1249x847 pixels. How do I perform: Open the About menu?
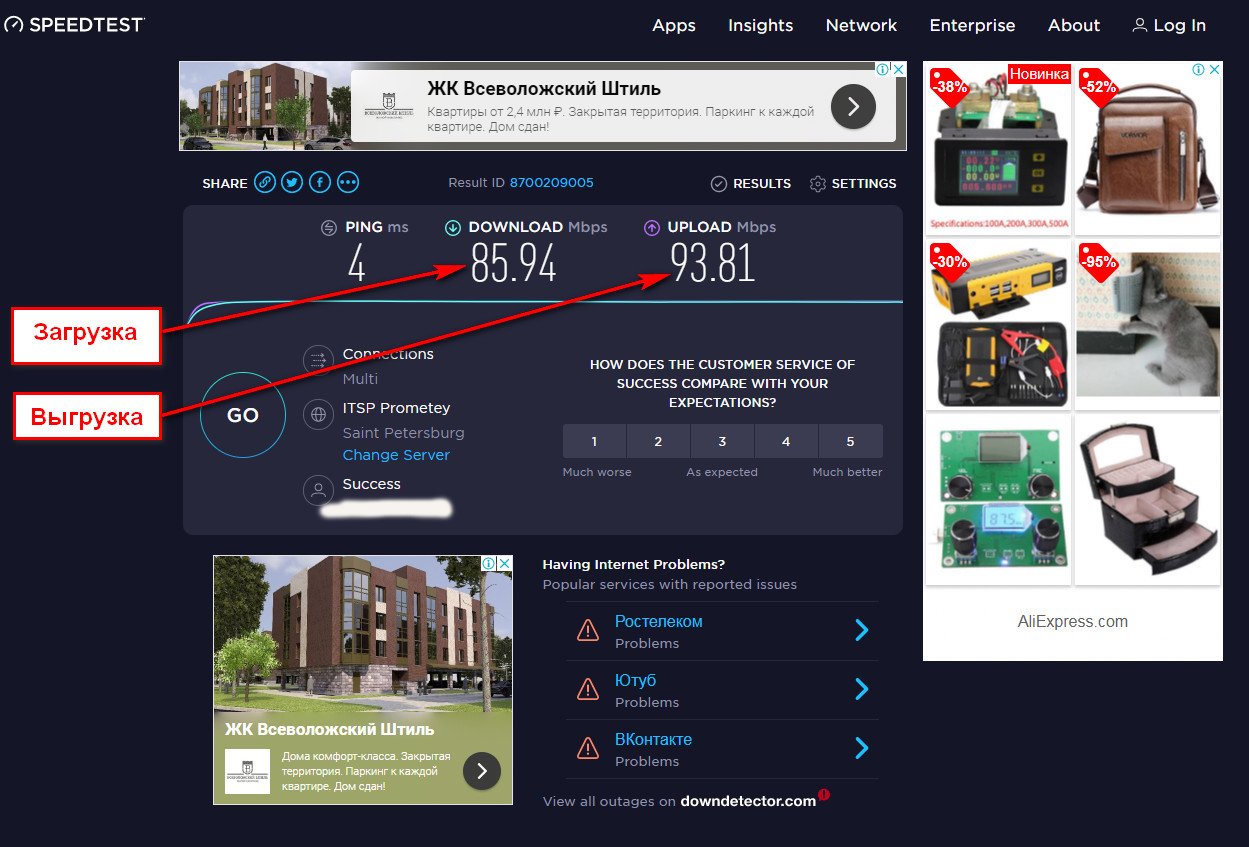[x=1074, y=26]
